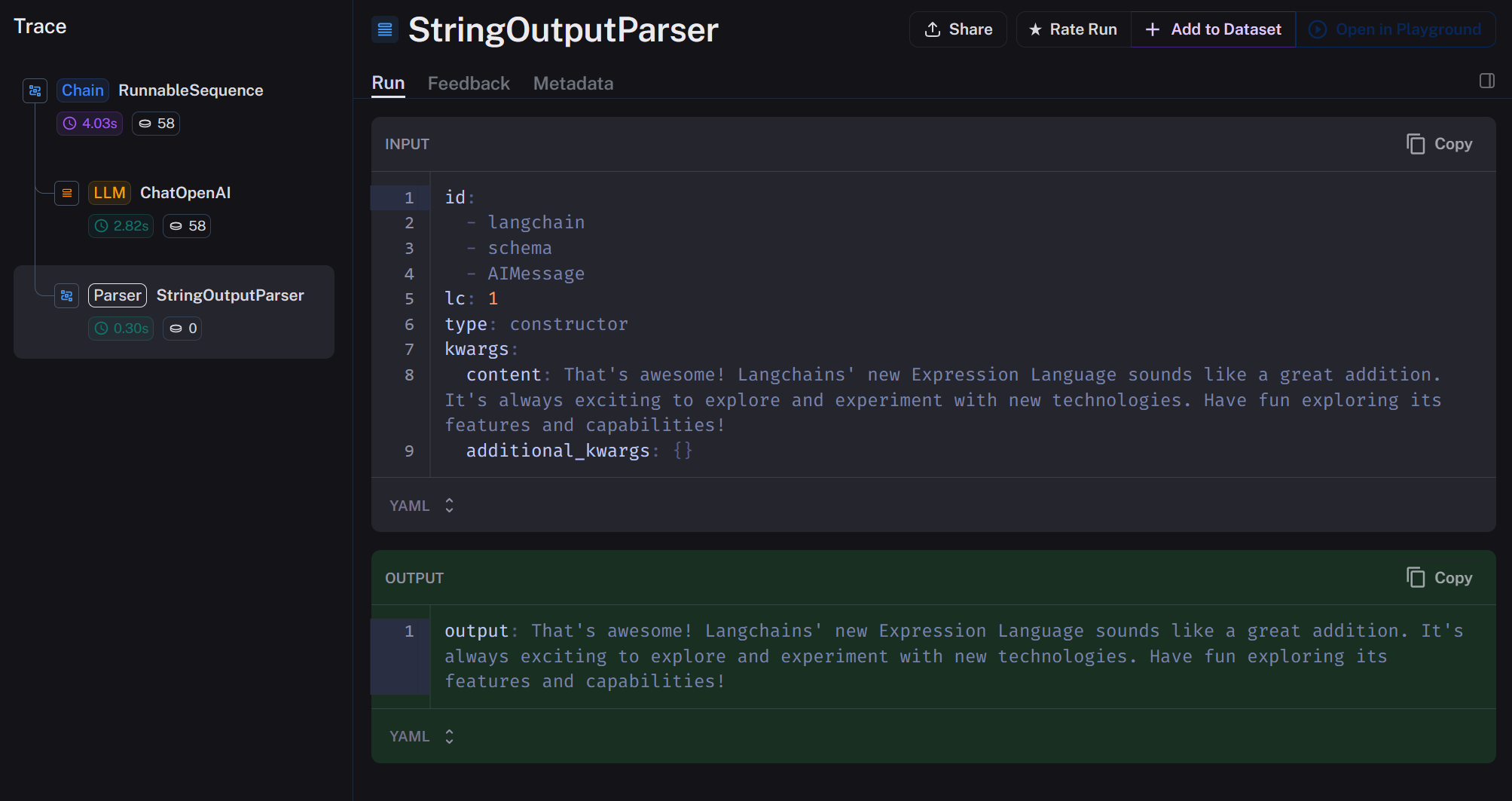Viewport: 1512px width, 801px height.
Task: Select the ChatOpenAI run in trace tree
Action: (x=185, y=193)
